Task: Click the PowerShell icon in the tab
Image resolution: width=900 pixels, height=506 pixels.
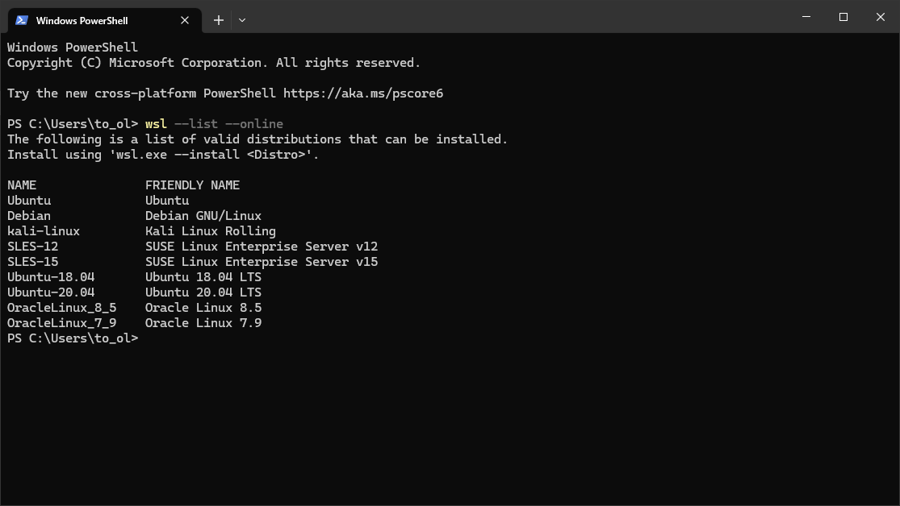Action: coord(21,20)
